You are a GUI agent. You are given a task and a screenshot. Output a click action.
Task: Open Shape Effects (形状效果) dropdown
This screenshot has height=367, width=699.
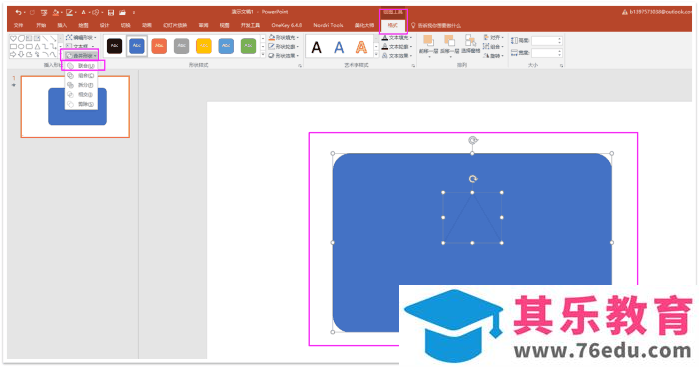coord(284,56)
